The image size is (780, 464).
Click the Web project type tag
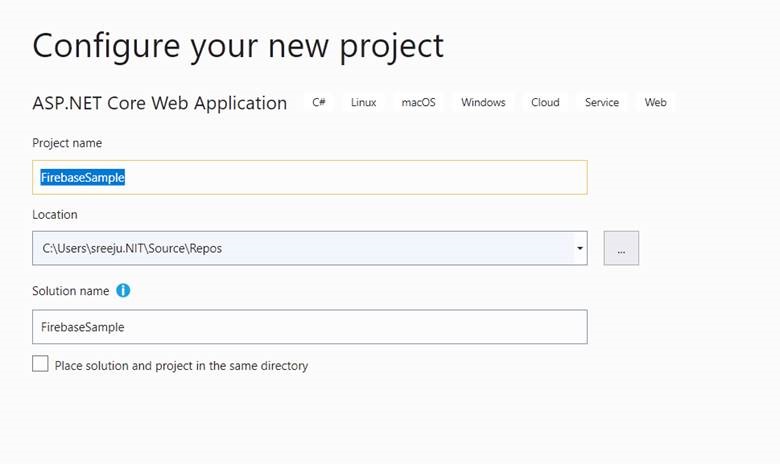pos(656,102)
